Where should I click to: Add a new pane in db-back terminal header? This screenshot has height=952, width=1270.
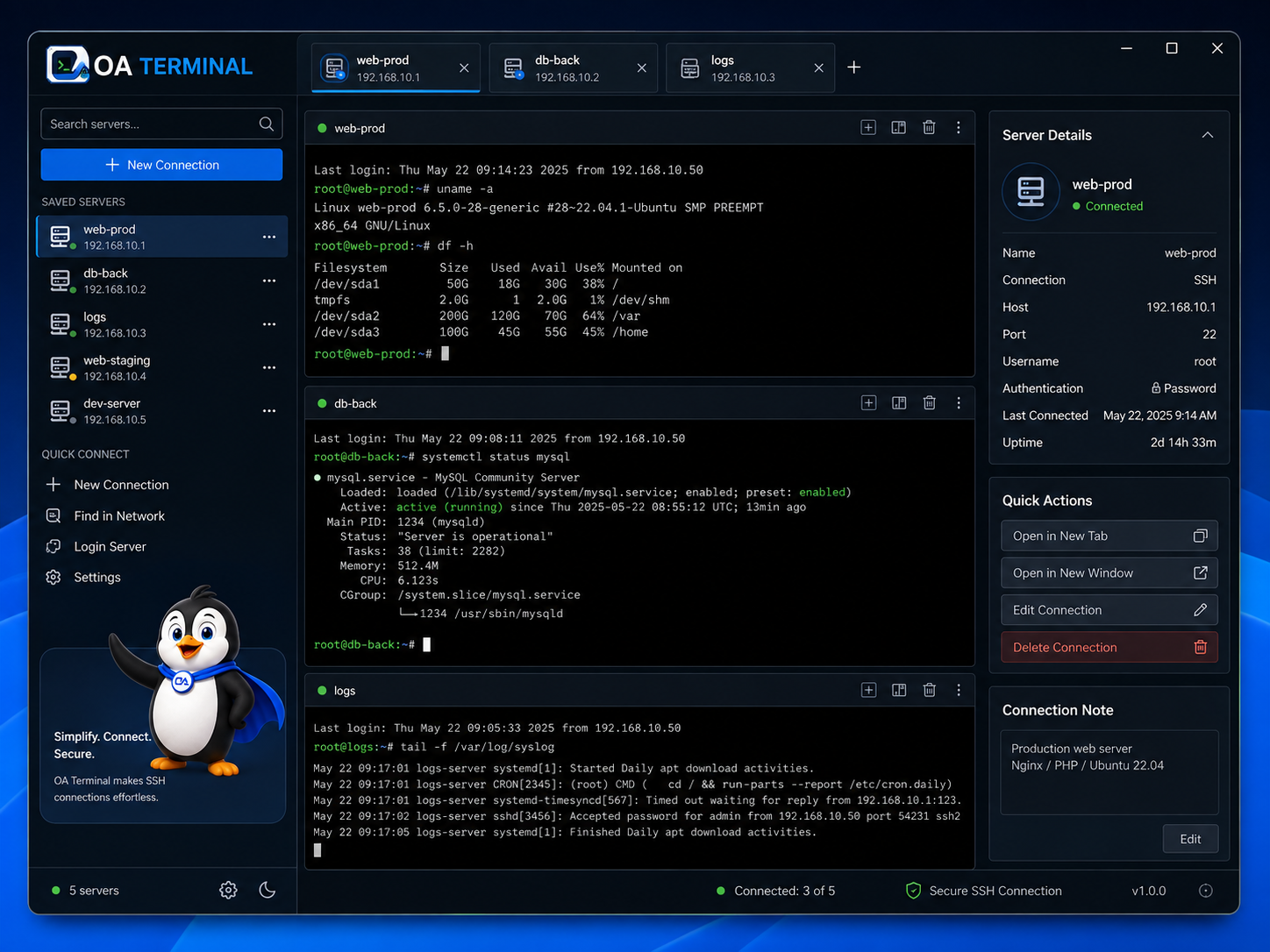(x=868, y=403)
